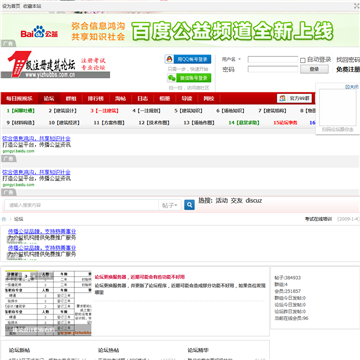Click the blue magnifier search icon

coord(189,205)
